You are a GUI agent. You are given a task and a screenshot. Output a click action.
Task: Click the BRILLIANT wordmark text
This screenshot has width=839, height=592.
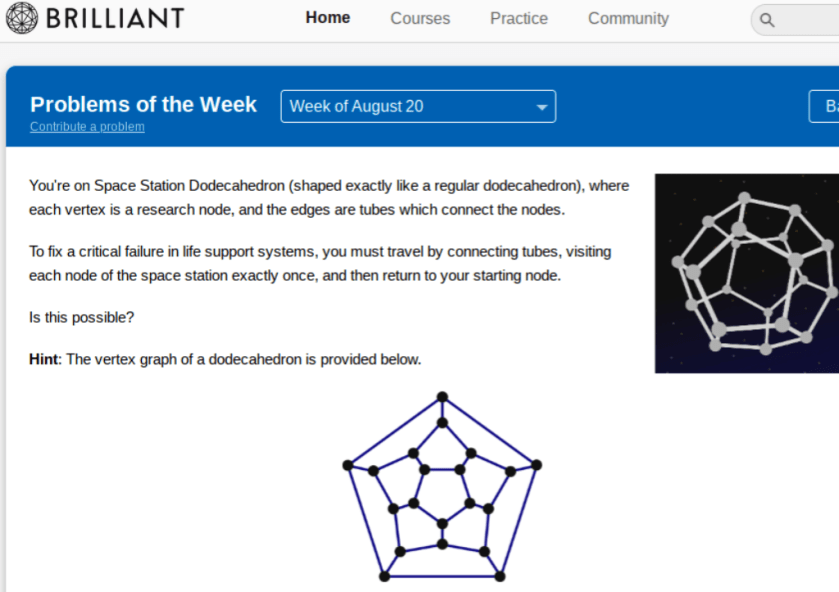pyautogui.click(x=116, y=17)
